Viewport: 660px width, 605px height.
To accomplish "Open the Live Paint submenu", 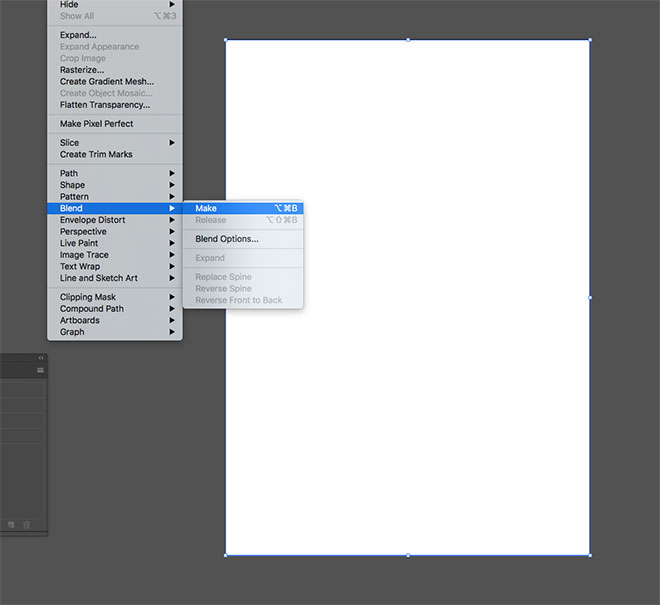I will coord(115,243).
